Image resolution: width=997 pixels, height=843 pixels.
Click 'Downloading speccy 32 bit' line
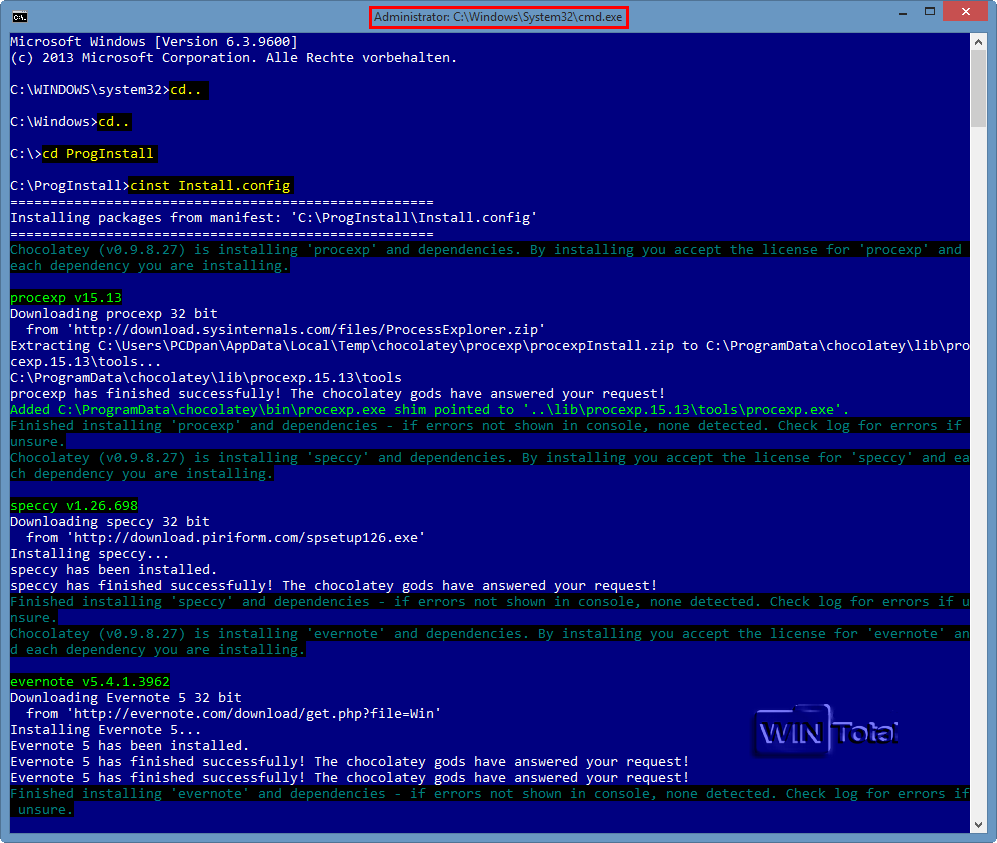tap(110, 521)
